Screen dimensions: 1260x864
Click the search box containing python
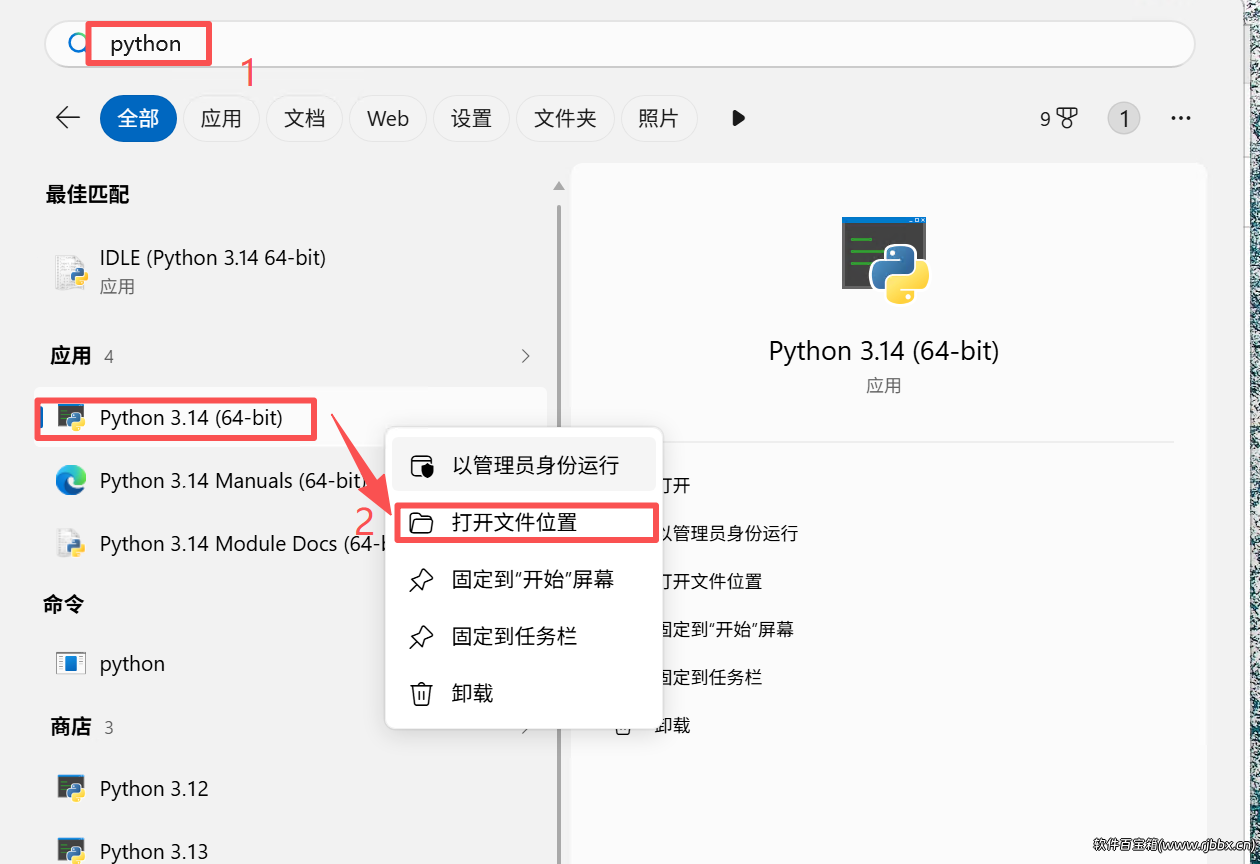click(620, 44)
